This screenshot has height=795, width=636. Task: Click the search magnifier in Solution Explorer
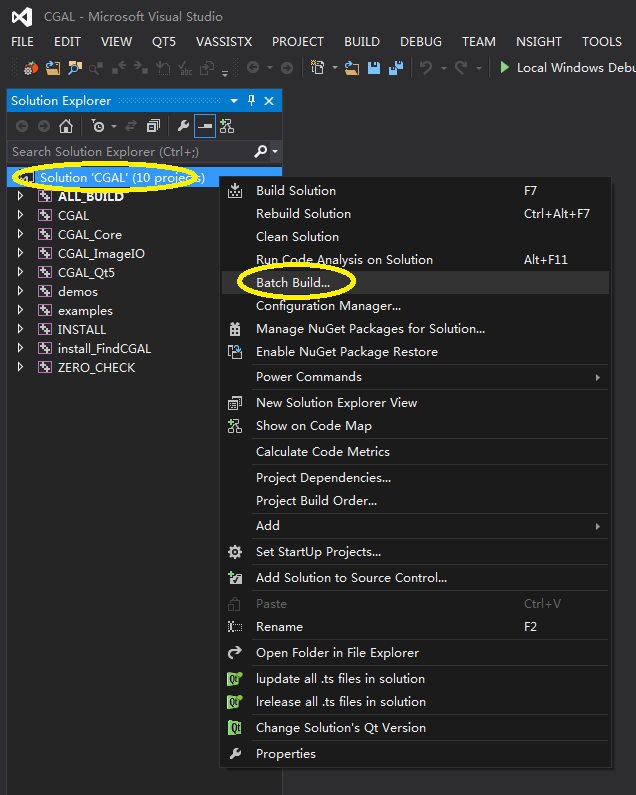260,151
